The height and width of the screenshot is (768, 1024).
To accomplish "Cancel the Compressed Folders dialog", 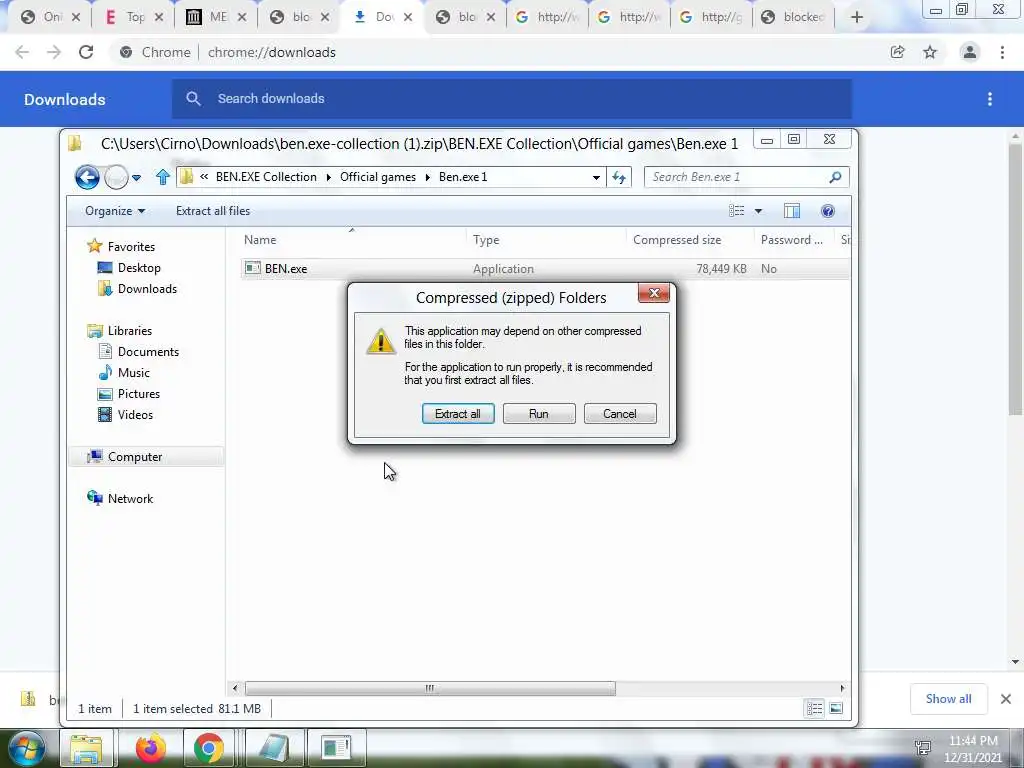I will [x=620, y=413].
